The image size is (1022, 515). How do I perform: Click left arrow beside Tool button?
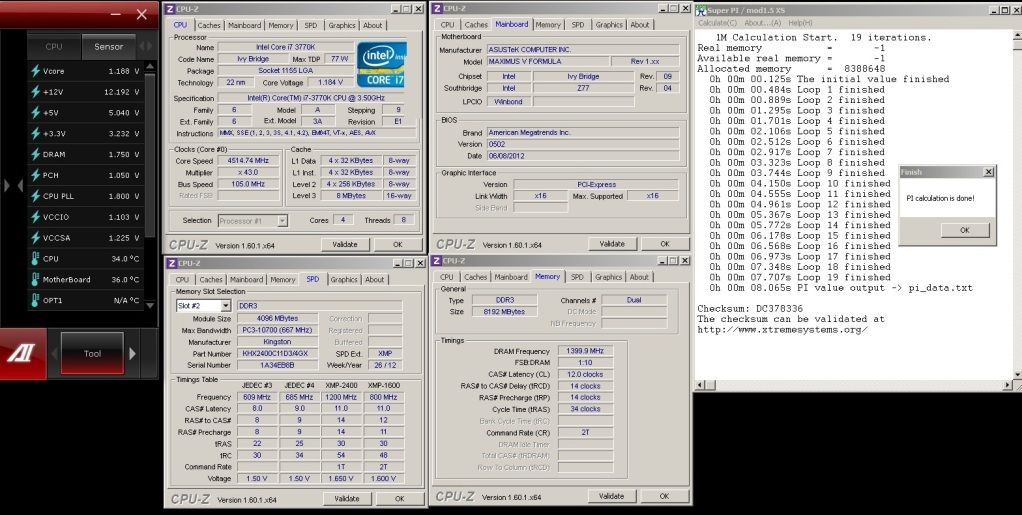[x=53, y=353]
